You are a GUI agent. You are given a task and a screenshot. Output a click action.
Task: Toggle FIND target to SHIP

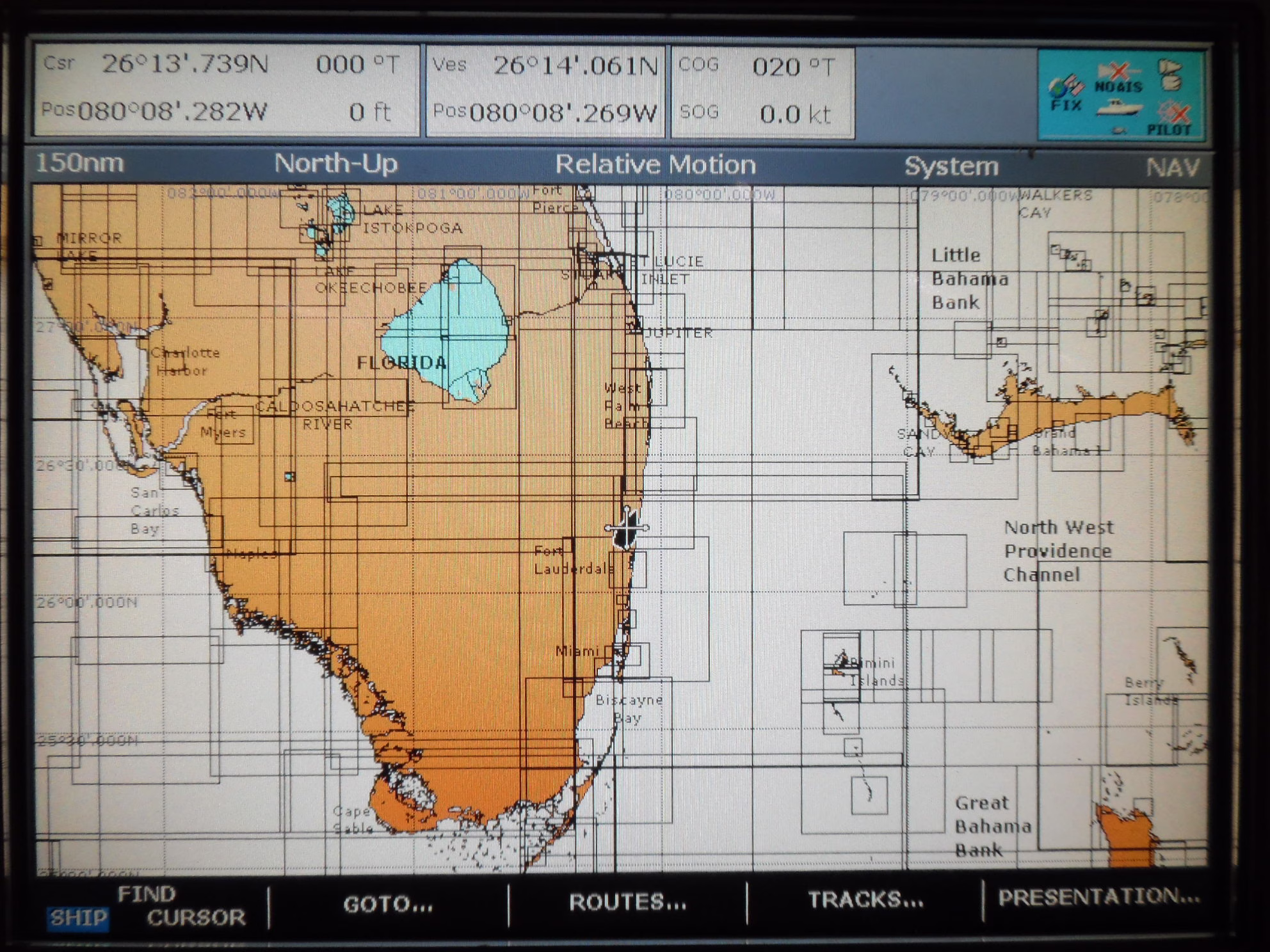(78, 917)
